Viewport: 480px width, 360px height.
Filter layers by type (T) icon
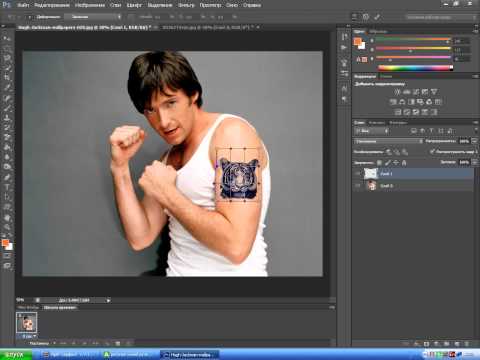tap(431, 131)
